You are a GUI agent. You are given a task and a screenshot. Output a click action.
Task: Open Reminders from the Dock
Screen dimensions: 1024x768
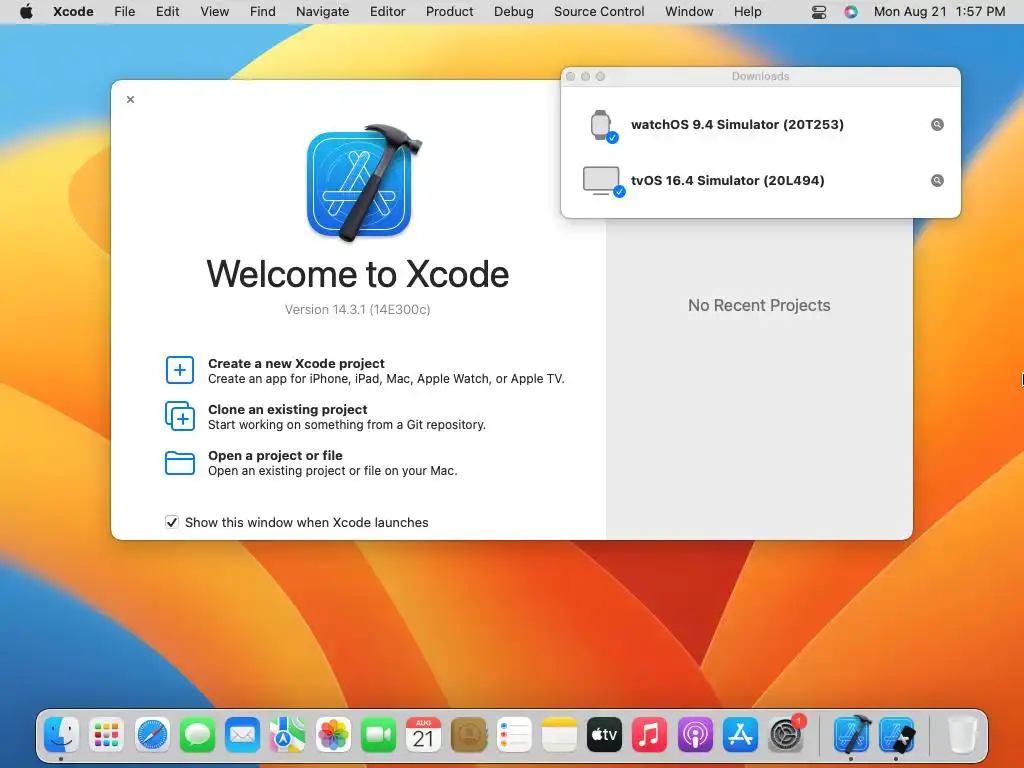click(x=514, y=735)
